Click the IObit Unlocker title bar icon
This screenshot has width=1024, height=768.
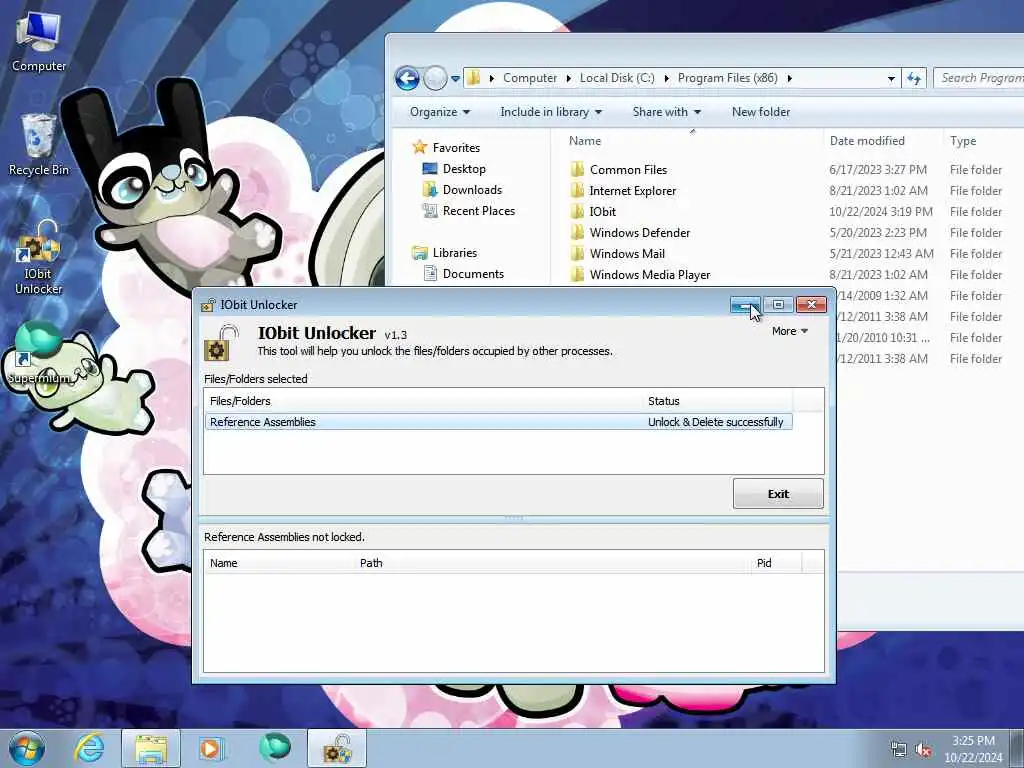point(208,305)
